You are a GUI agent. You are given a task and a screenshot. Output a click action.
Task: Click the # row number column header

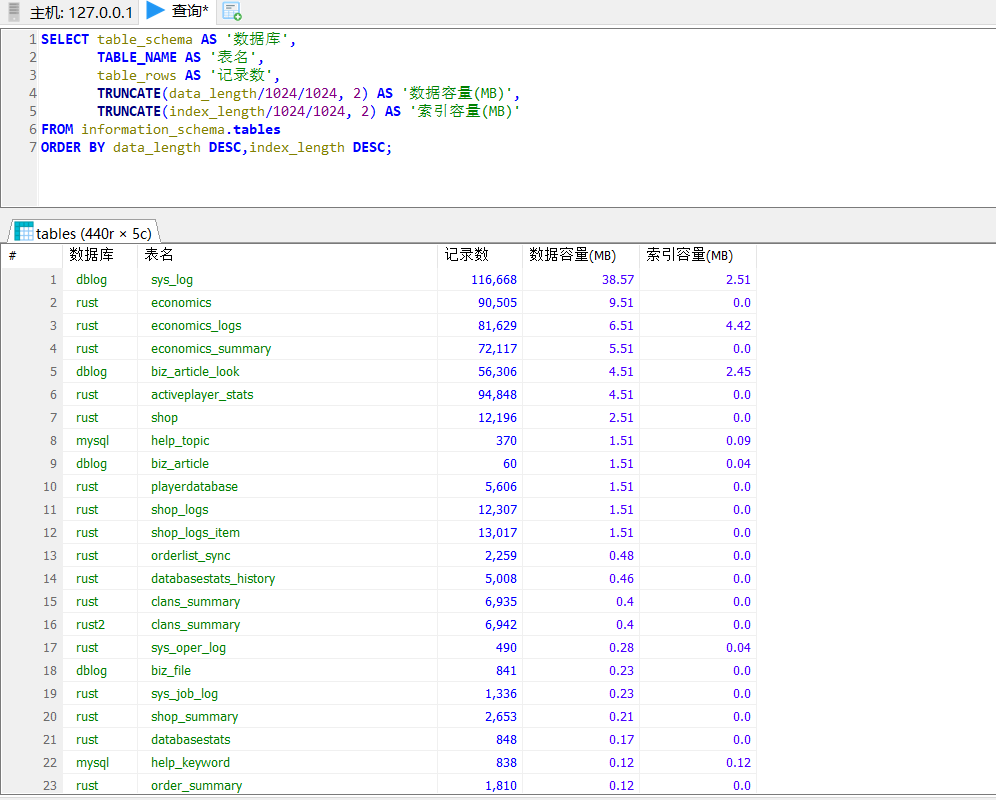[32, 255]
